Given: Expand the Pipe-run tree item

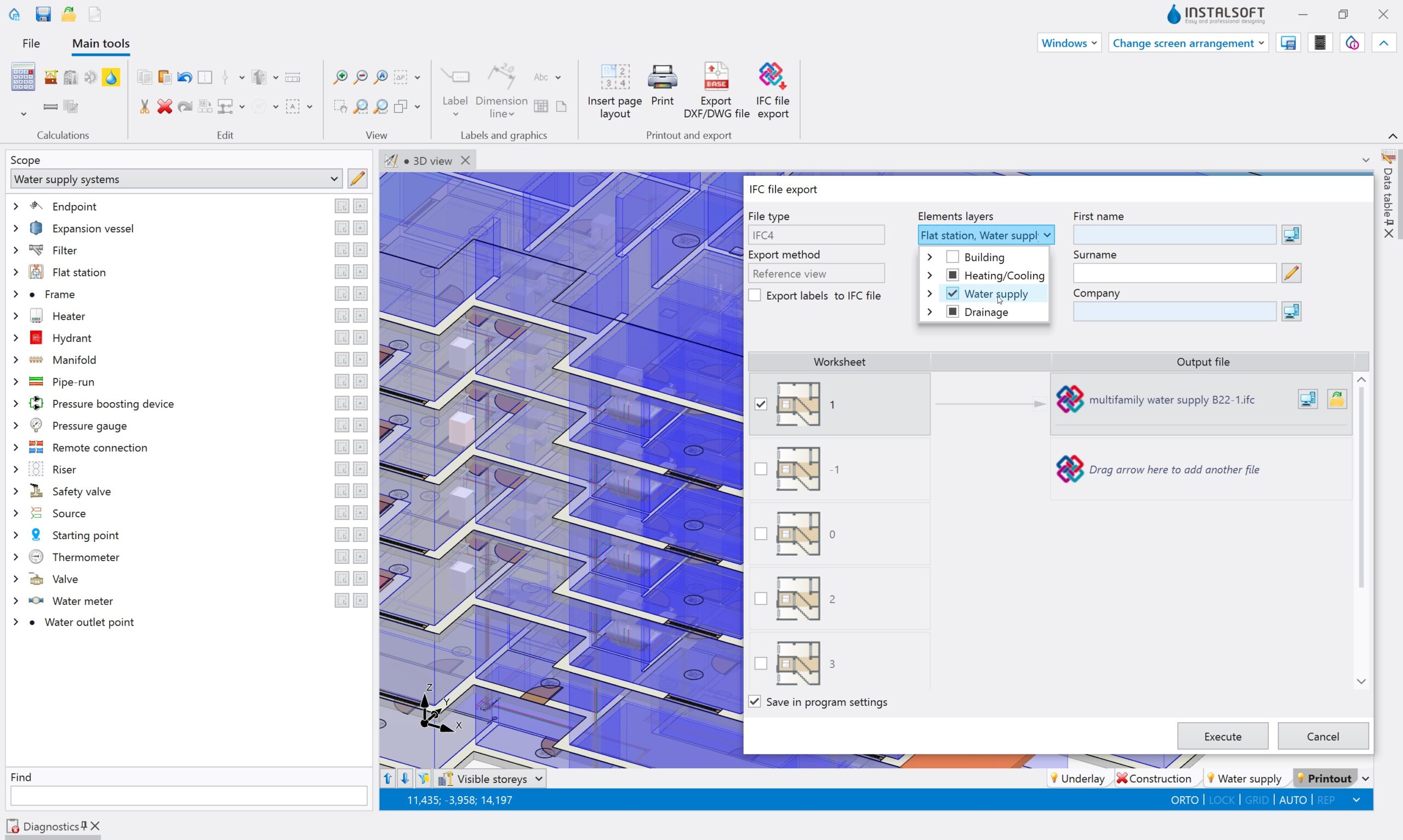Looking at the screenshot, I should (x=16, y=381).
